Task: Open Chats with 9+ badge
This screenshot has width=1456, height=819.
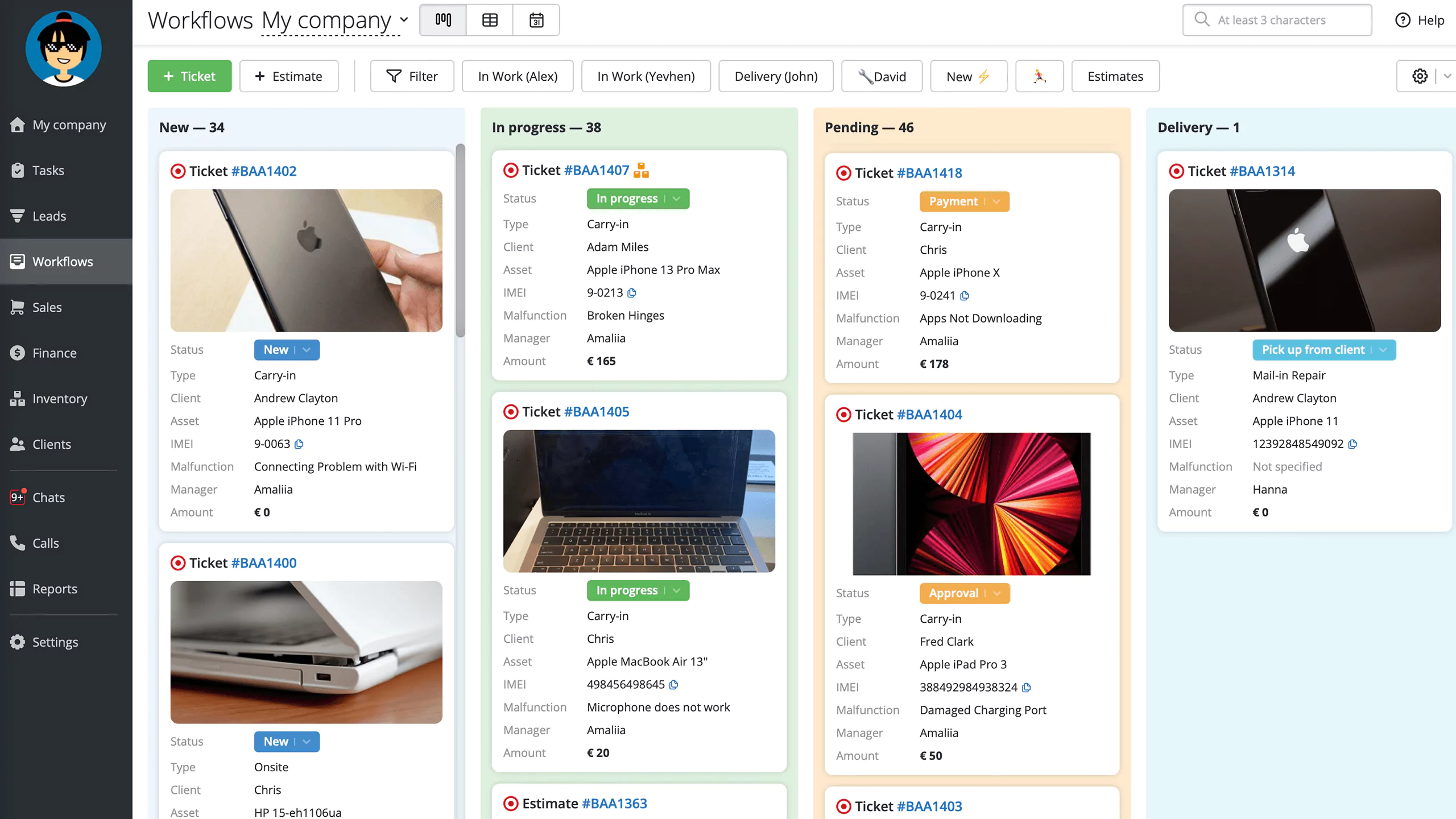Action: click(x=66, y=497)
